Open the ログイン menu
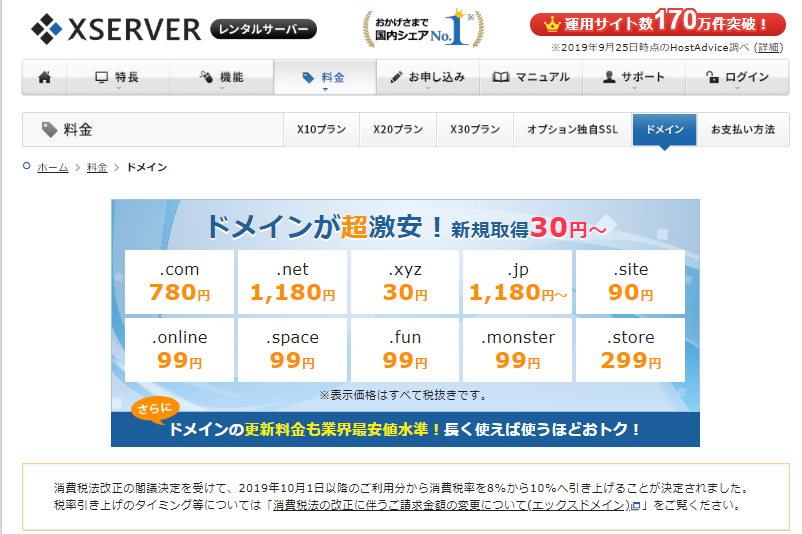802x534 pixels. (x=738, y=77)
